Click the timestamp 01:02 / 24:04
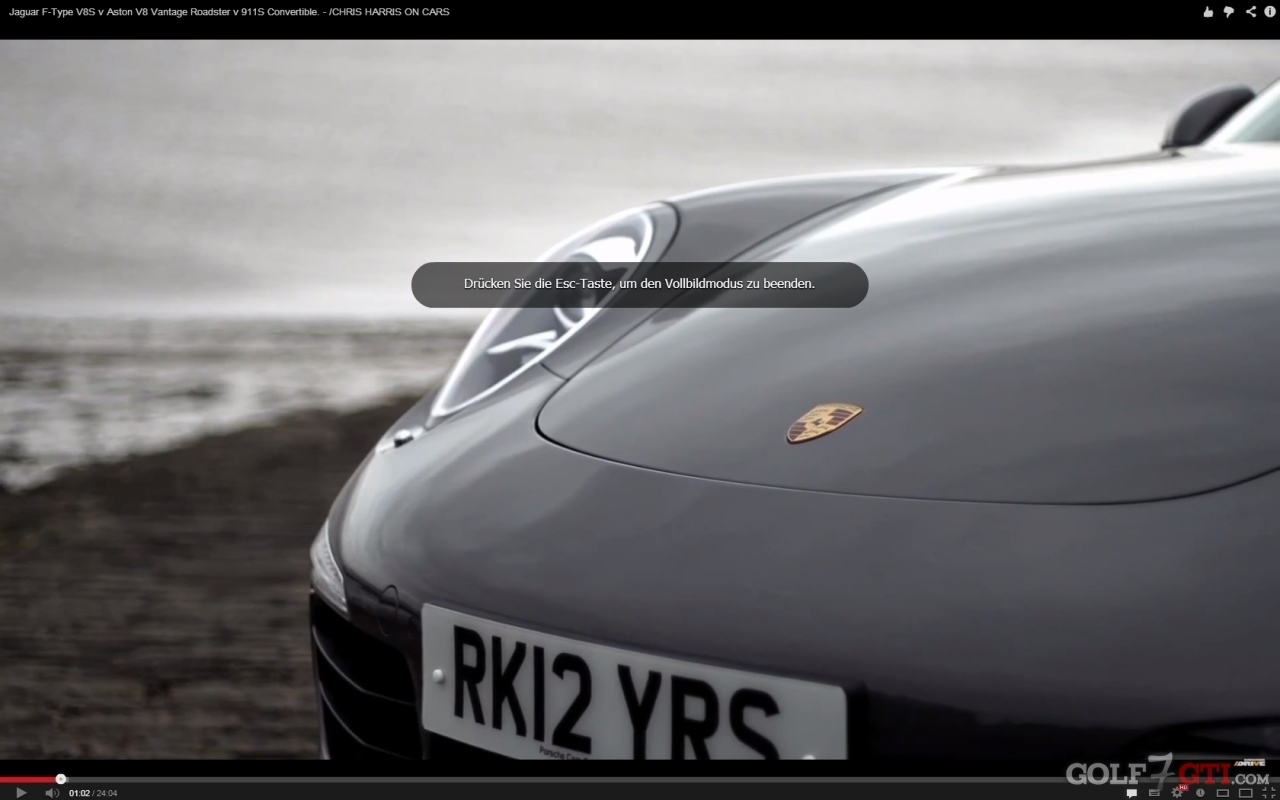This screenshot has width=1280, height=800. [93, 793]
